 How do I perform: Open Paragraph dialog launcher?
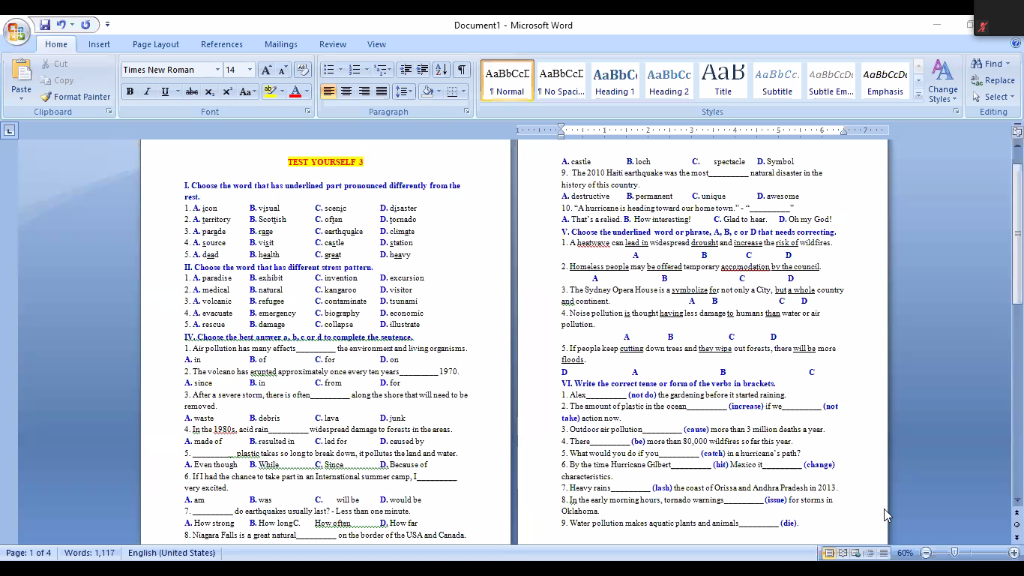tap(466, 112)
